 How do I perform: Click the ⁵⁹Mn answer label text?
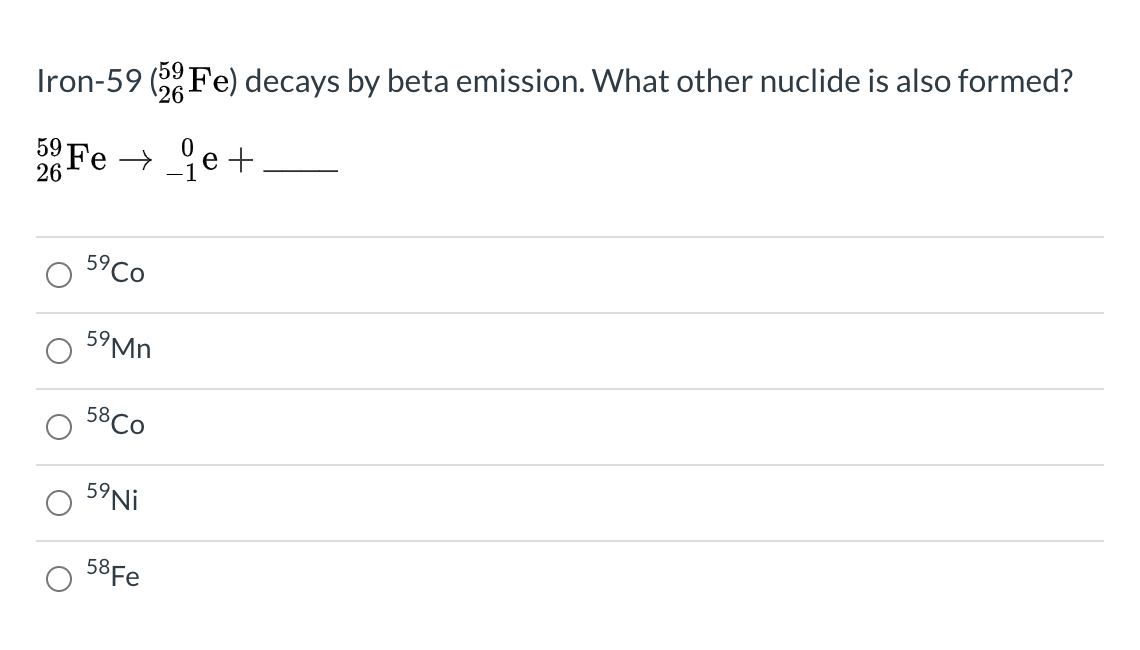pyautogui.click(x=118, y=348)
